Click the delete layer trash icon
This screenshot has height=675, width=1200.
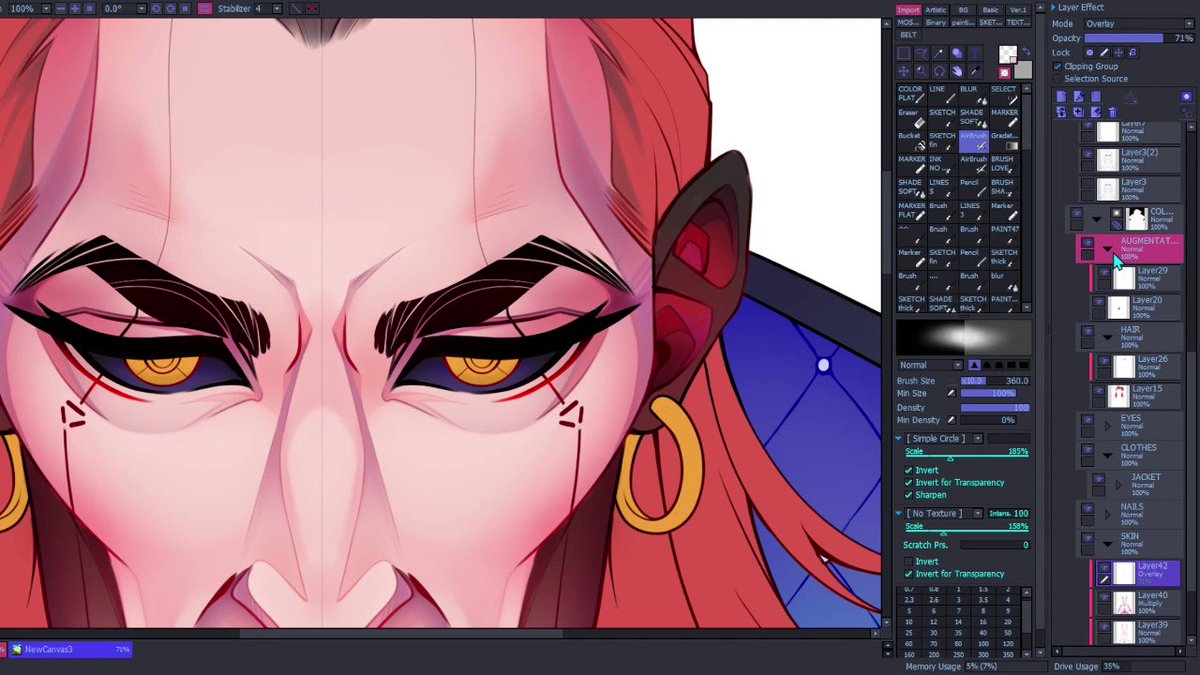click(x=1111, y=112)
